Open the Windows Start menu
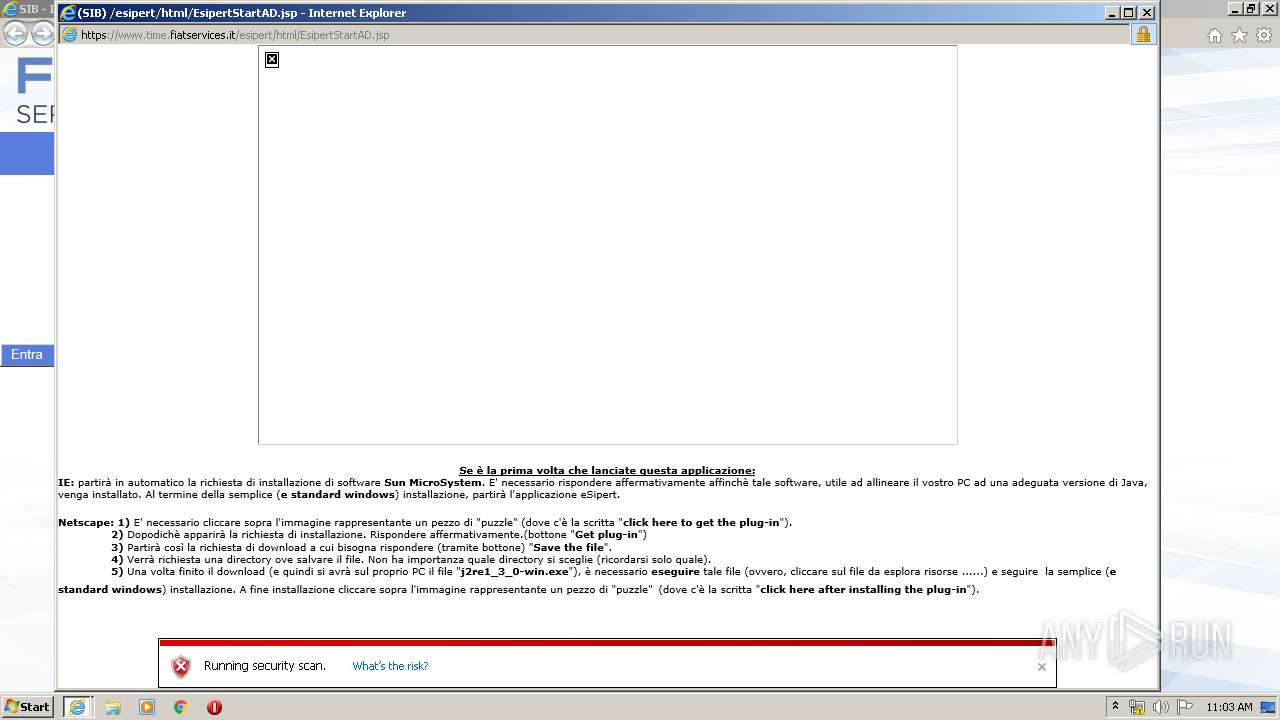The height and width of the screenshot is (720, 1280). [x=27, y=707]
